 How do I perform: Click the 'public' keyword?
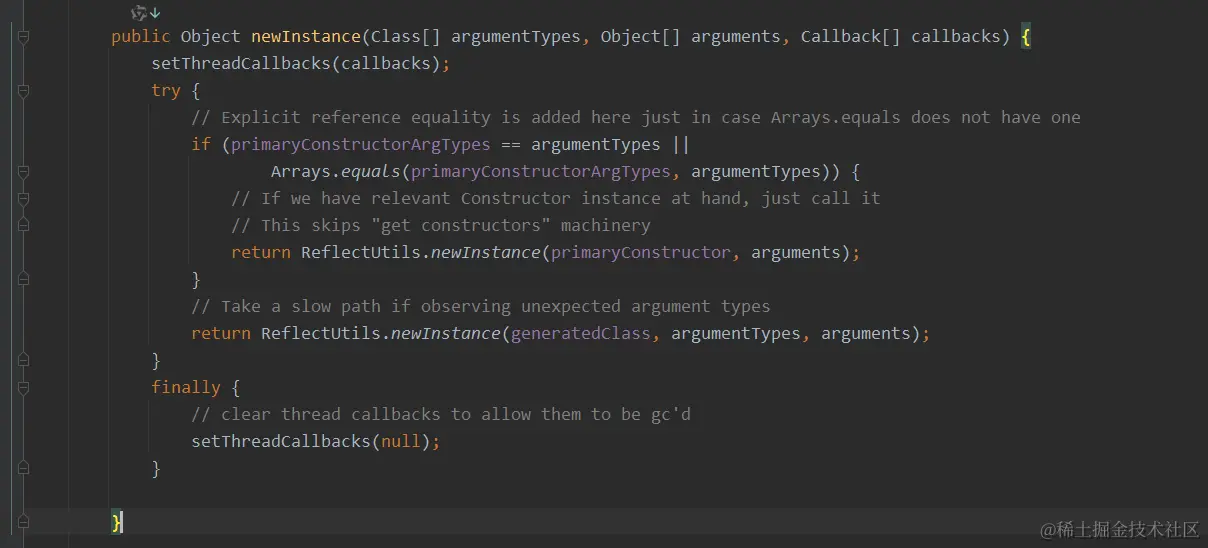141,36
